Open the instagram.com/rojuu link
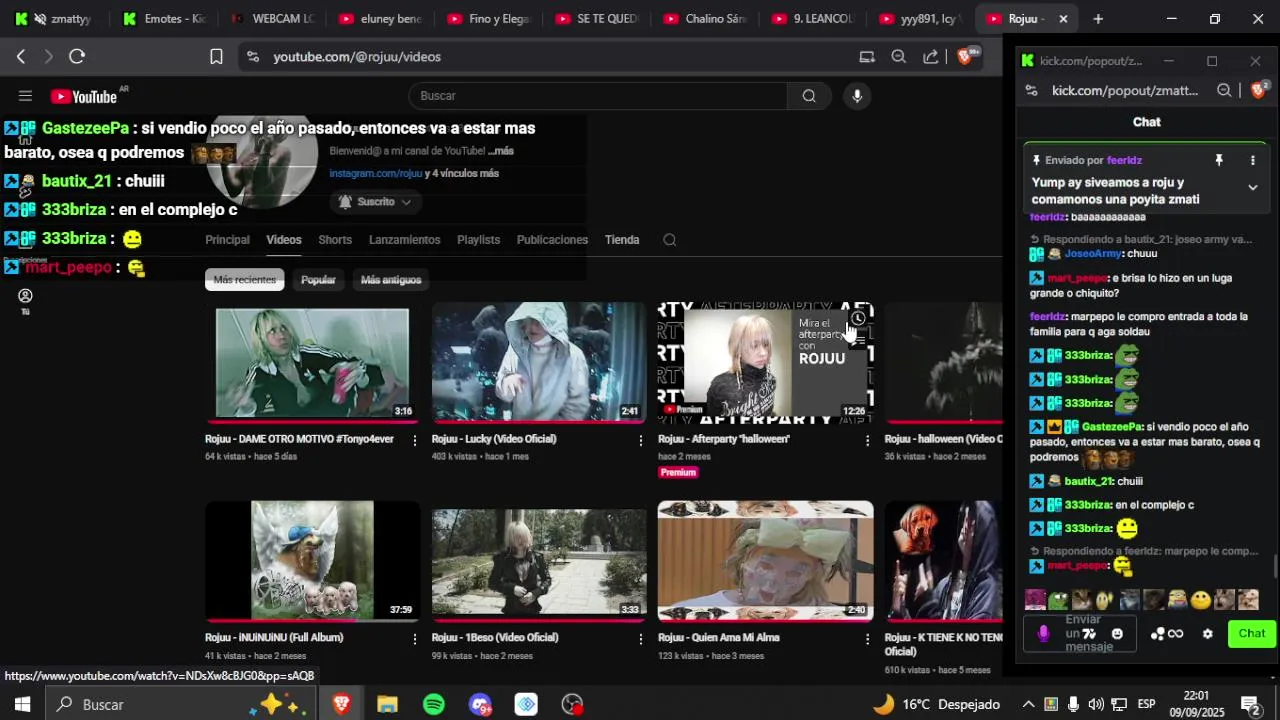Screen dimensions: 1280x720 tap(376, 173)
